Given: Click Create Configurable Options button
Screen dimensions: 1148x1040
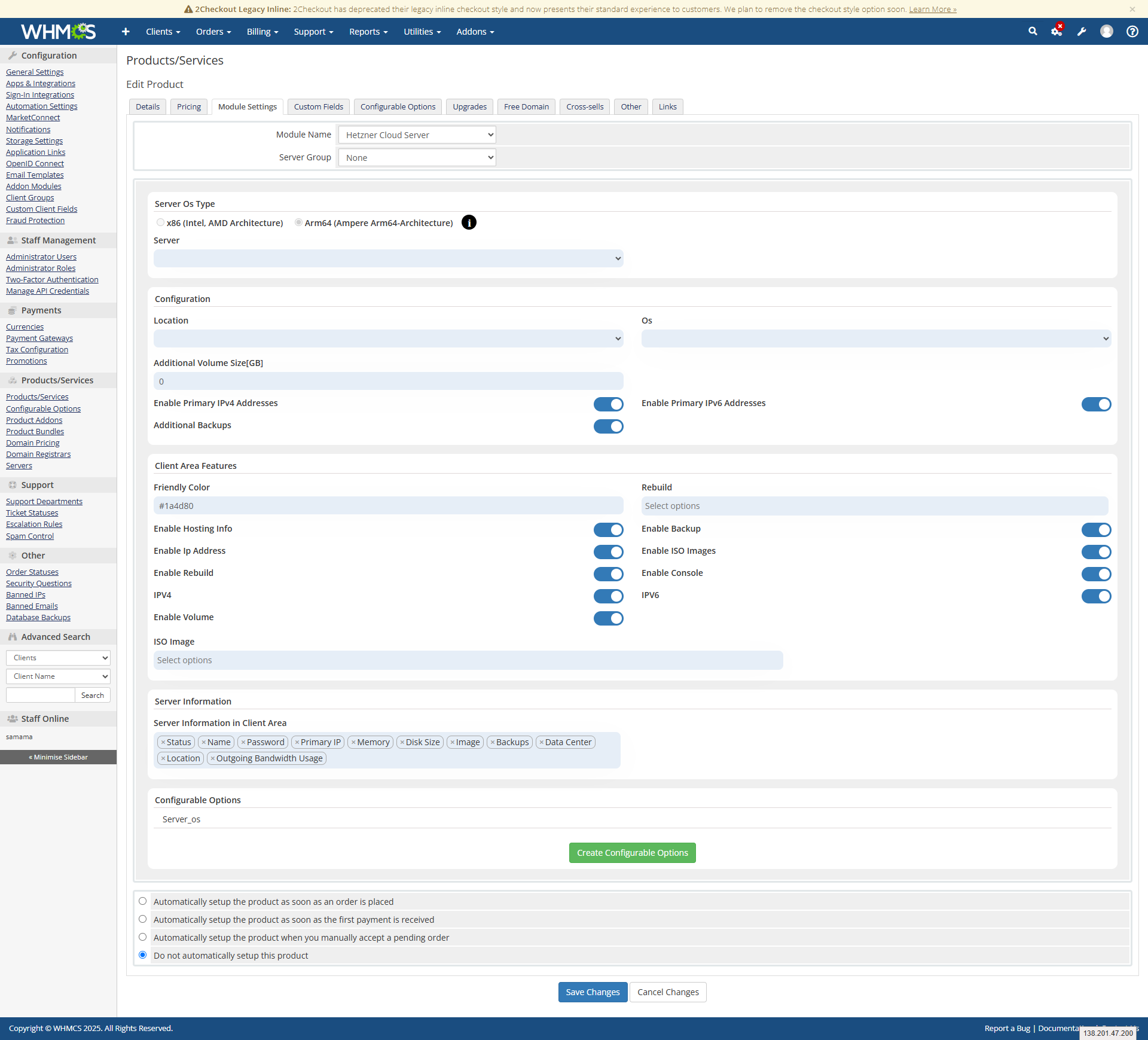Looking at the screenshot, I should tap(632, 852).
